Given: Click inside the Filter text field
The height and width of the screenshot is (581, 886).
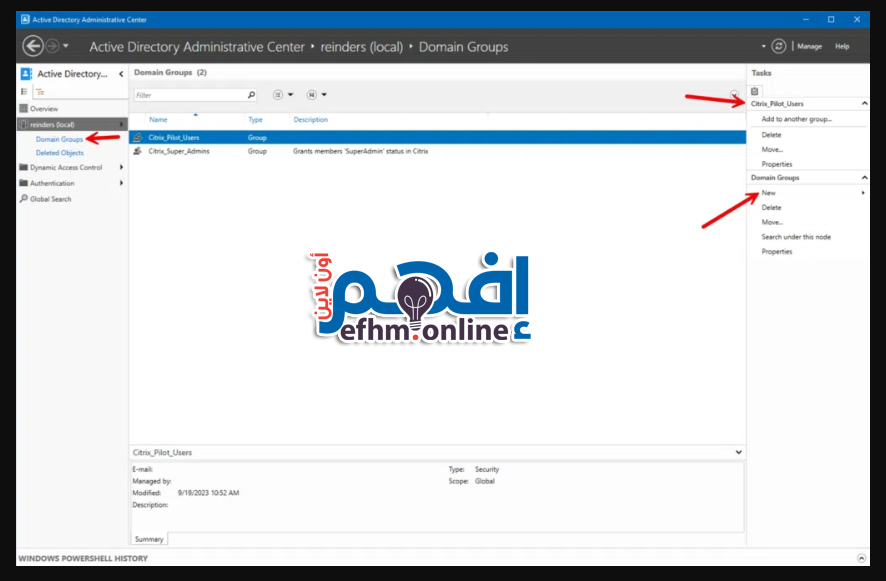Looking at the screenshot, I should point(188,95).
